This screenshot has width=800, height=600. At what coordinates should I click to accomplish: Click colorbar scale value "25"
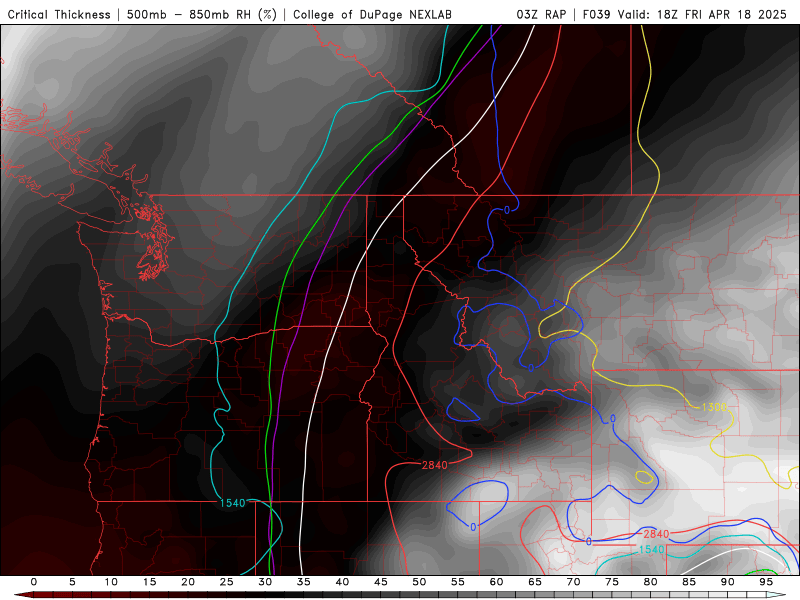227,582
